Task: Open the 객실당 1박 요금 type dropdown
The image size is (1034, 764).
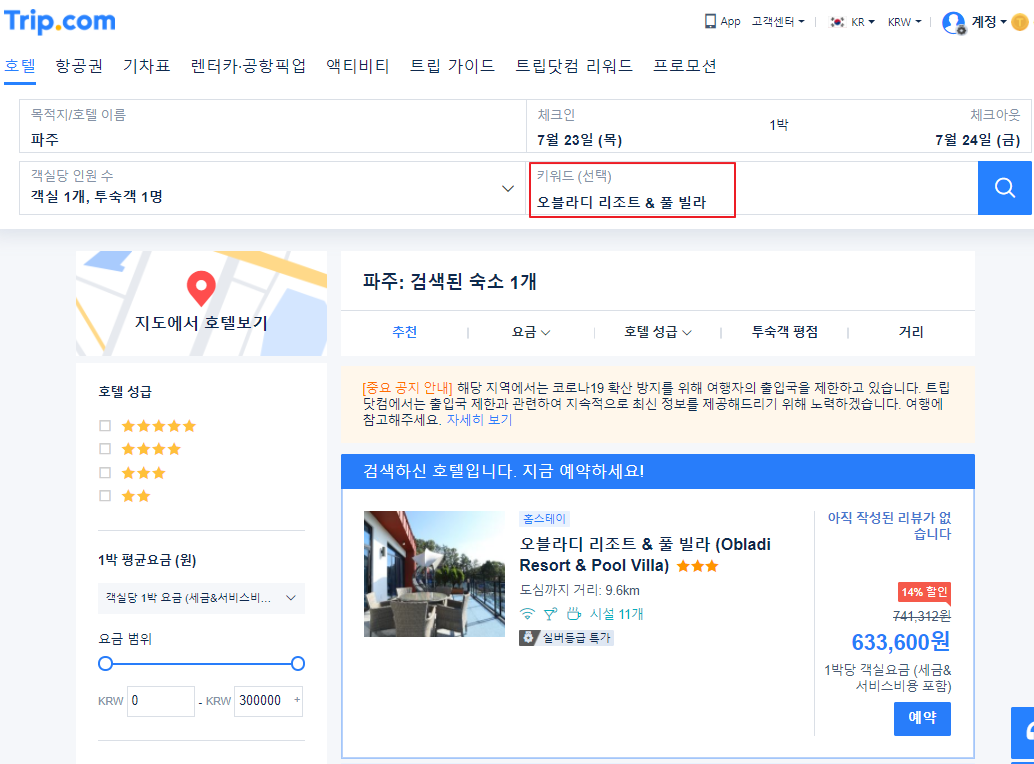Action: click(201, 598)
